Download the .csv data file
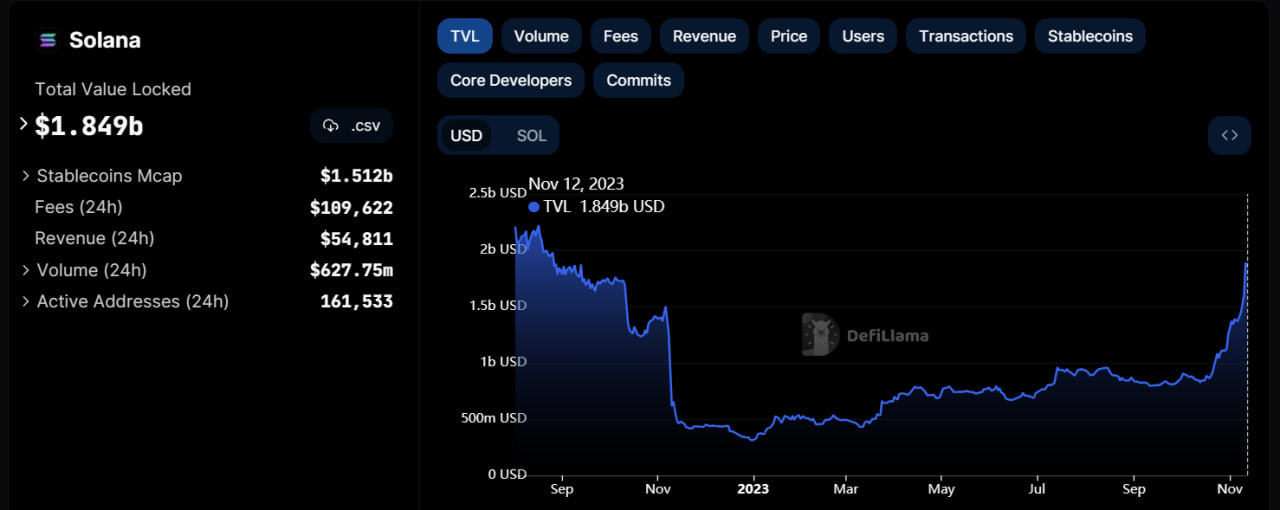Image resolution: width=1280 pixels, height=510 pixels. click(x=352, y=126)
